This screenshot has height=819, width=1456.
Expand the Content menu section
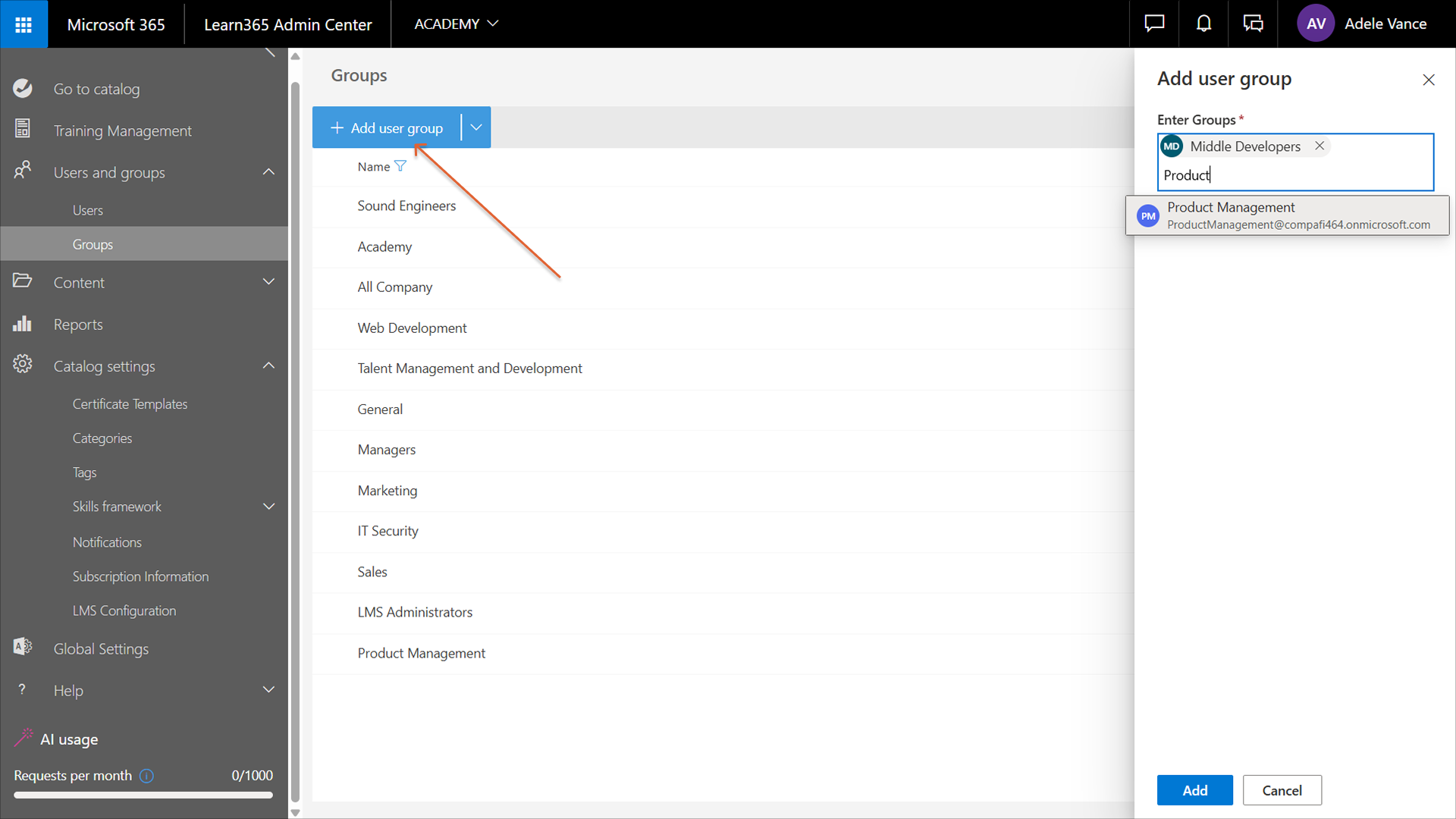[x=268, y=282]
